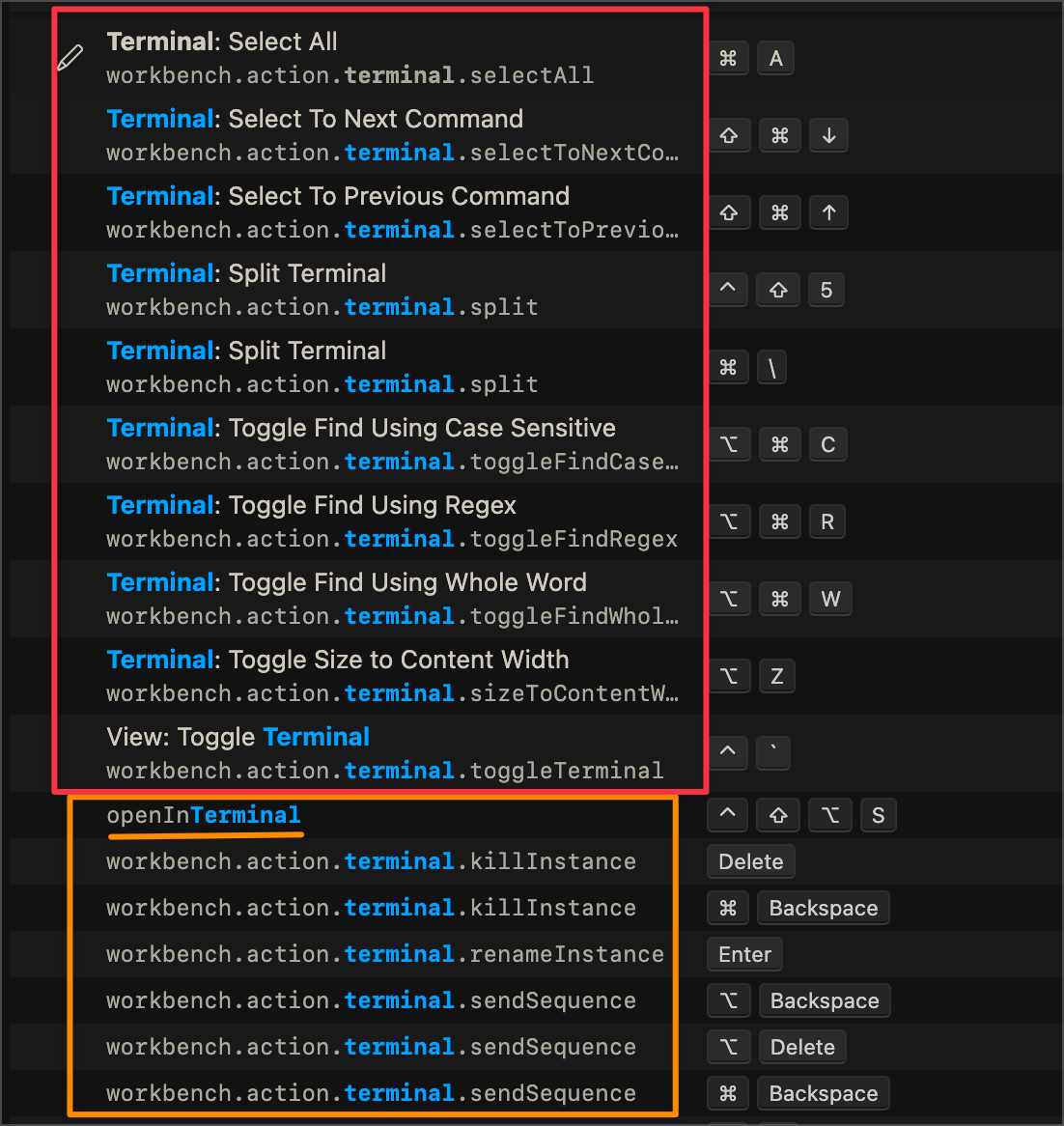Click the A key chip on the first row
The width and height of the screenshot is (1064, 1126).
(775, 58)
